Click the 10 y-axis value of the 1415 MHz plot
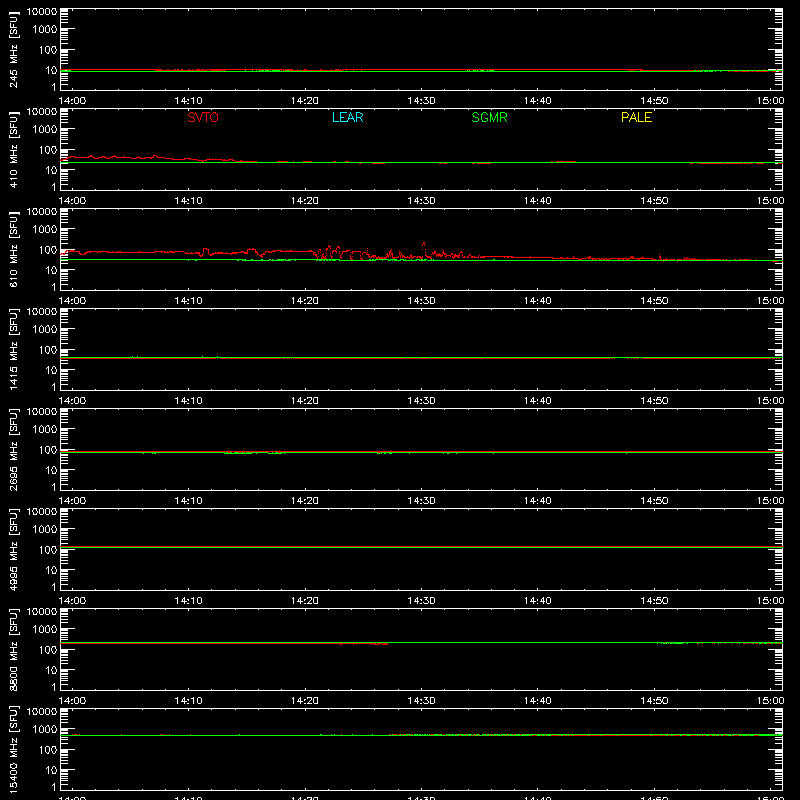 coord(51,370)
